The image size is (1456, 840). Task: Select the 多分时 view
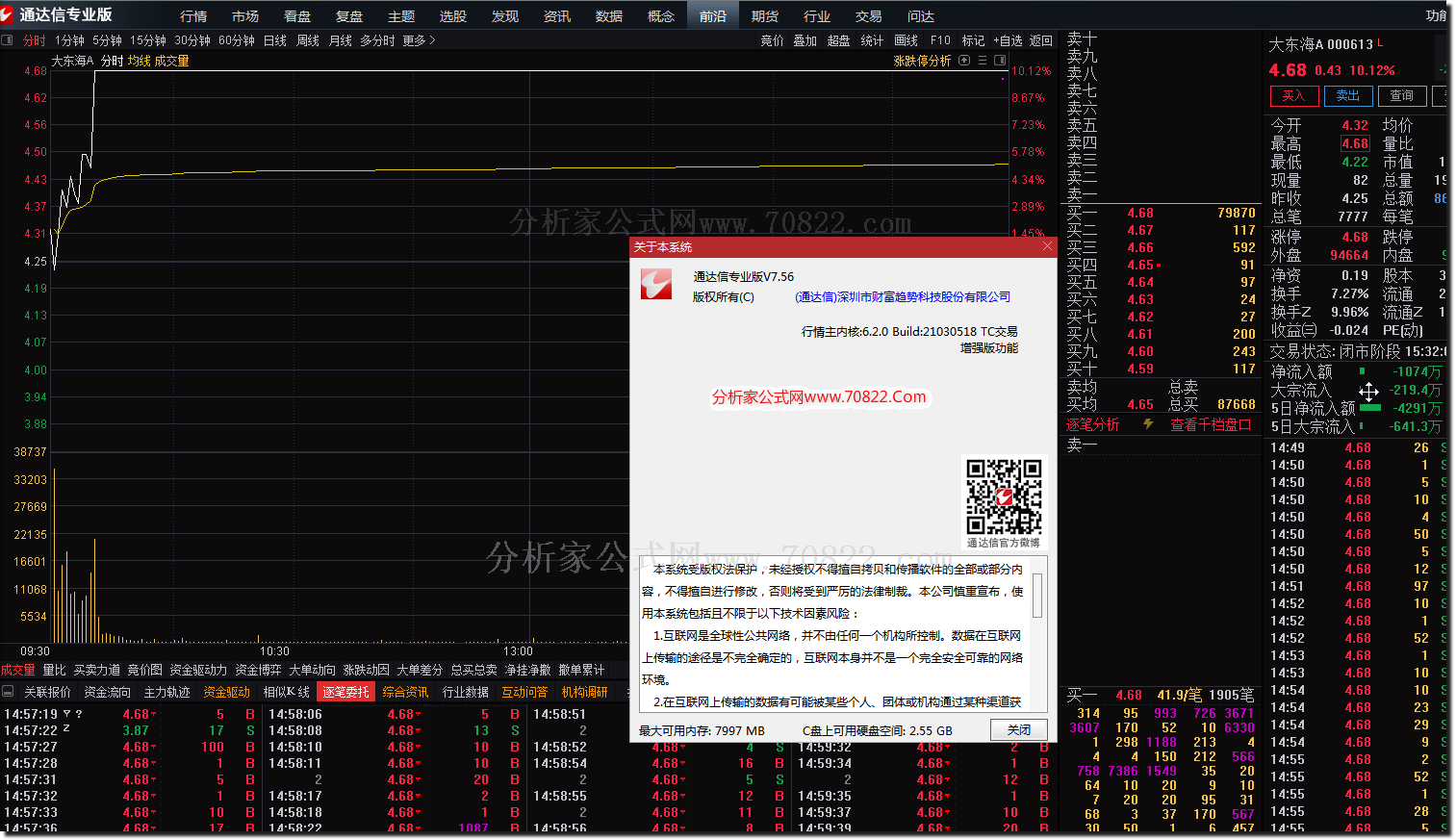coord(377,40)
